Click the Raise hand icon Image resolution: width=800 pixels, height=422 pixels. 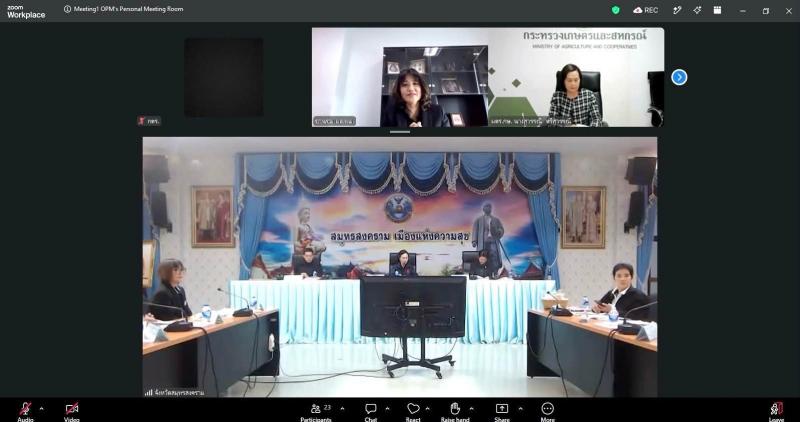click(x=455, y=408)
